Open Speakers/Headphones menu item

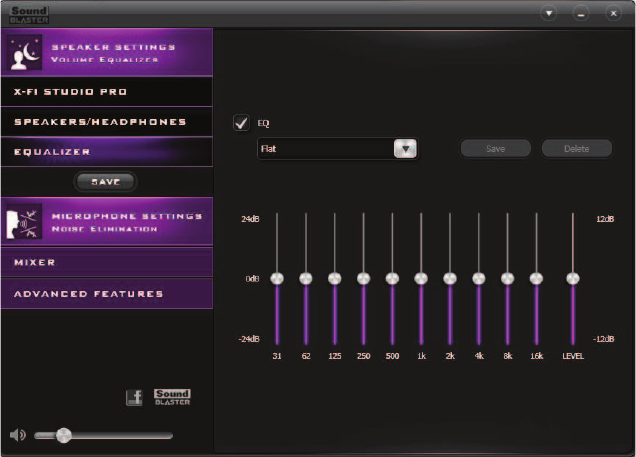[107, 122]
